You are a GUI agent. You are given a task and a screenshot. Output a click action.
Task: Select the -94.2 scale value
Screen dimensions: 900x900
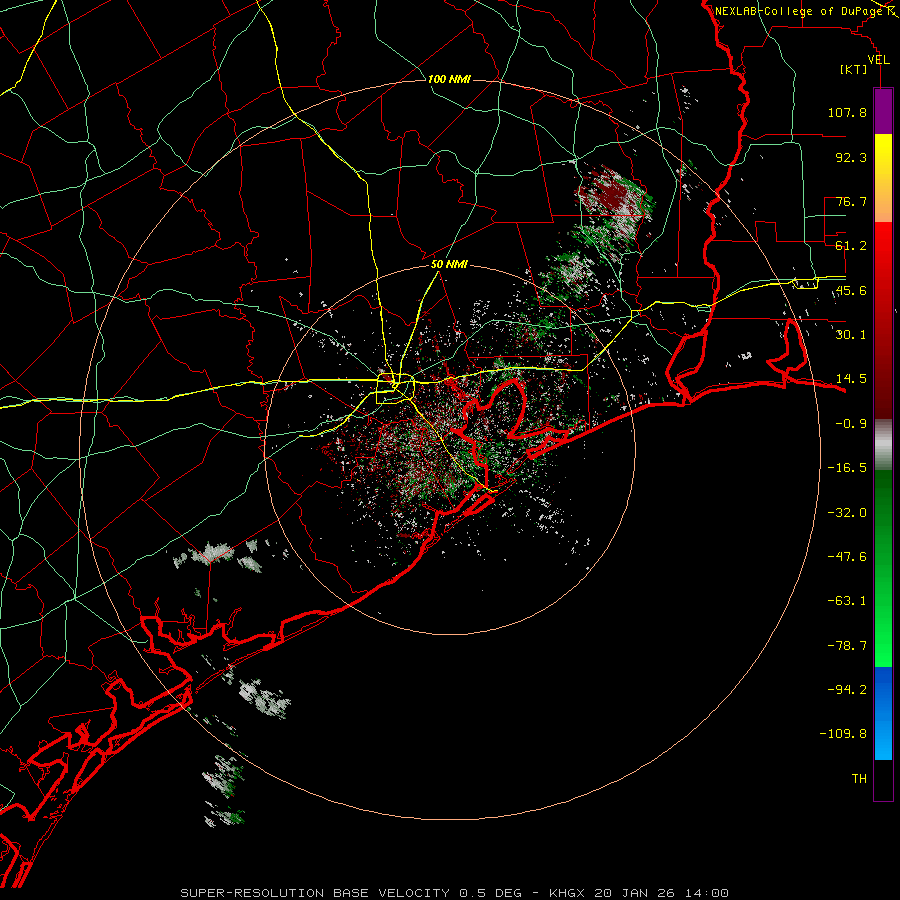tap(847, 690)
